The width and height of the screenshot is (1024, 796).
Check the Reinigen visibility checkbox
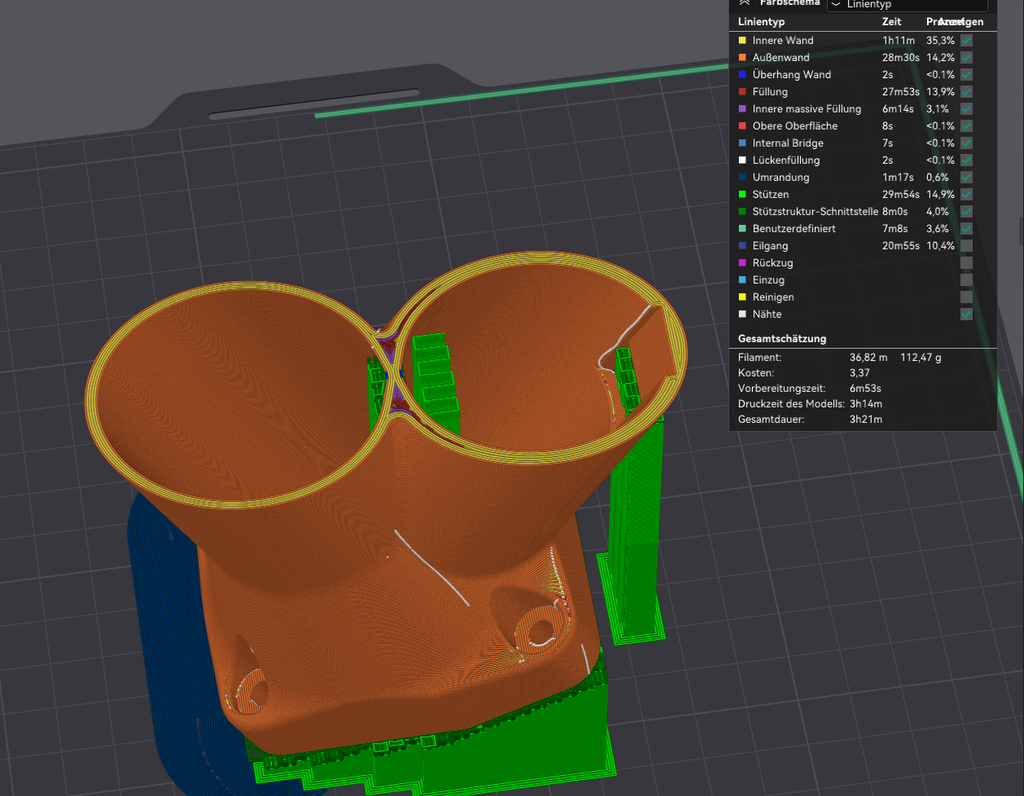point(967,297)
